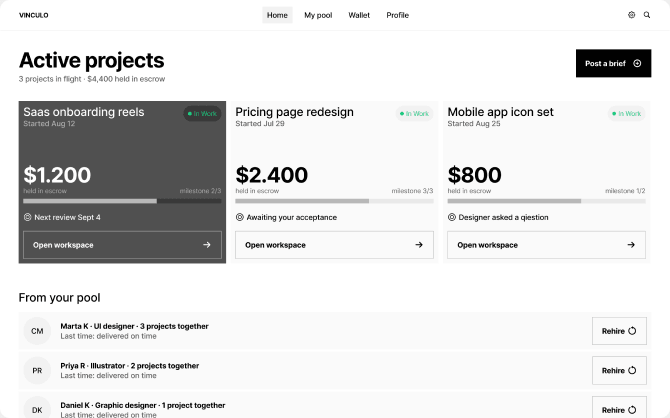Click Daniel K Graphic designer row text
670x418 pixels.
click(x=143, y=405)
